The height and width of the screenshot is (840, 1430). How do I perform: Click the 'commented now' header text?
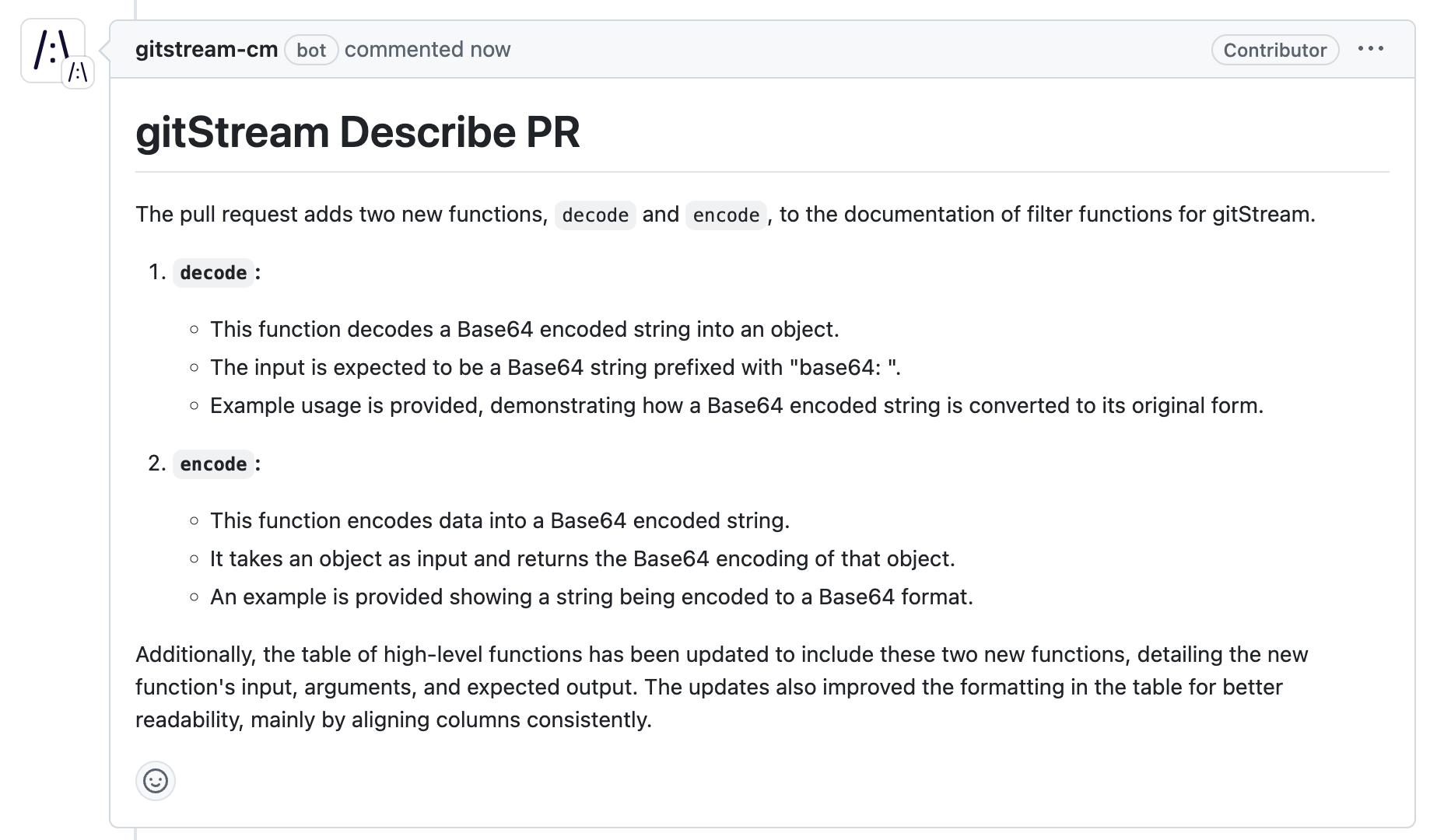click(427, 49)
